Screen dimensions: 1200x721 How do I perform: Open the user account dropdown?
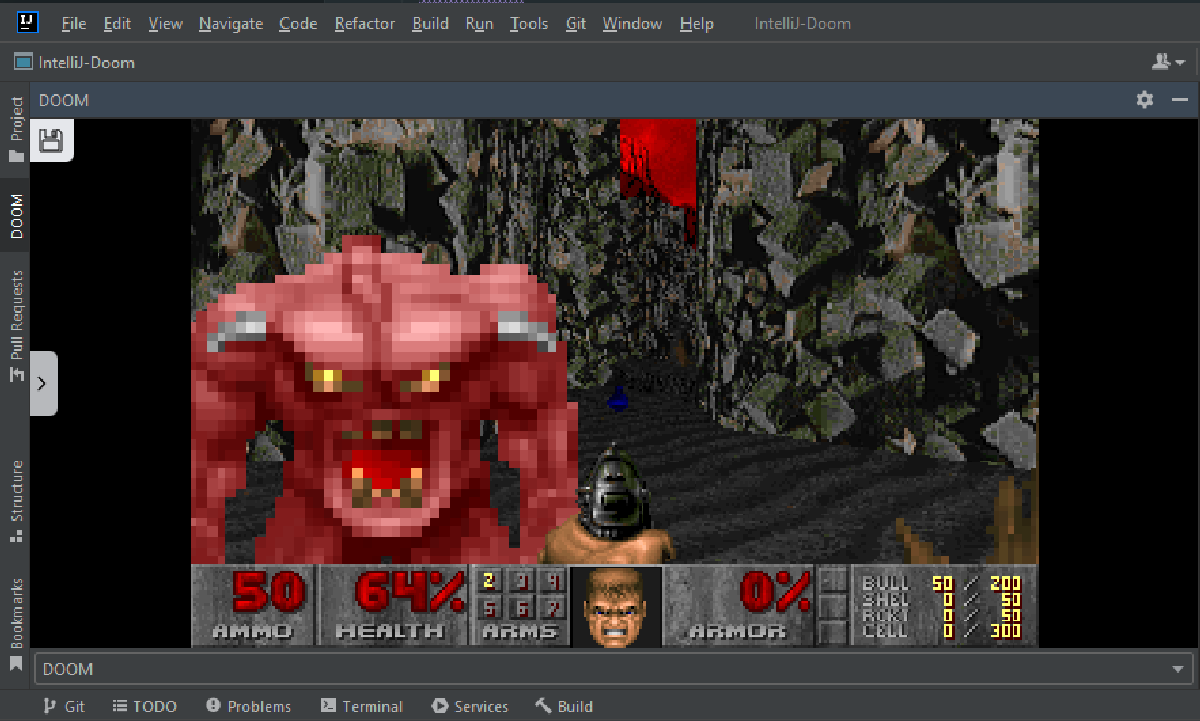pyautogui.click(x=1168, y=62)
